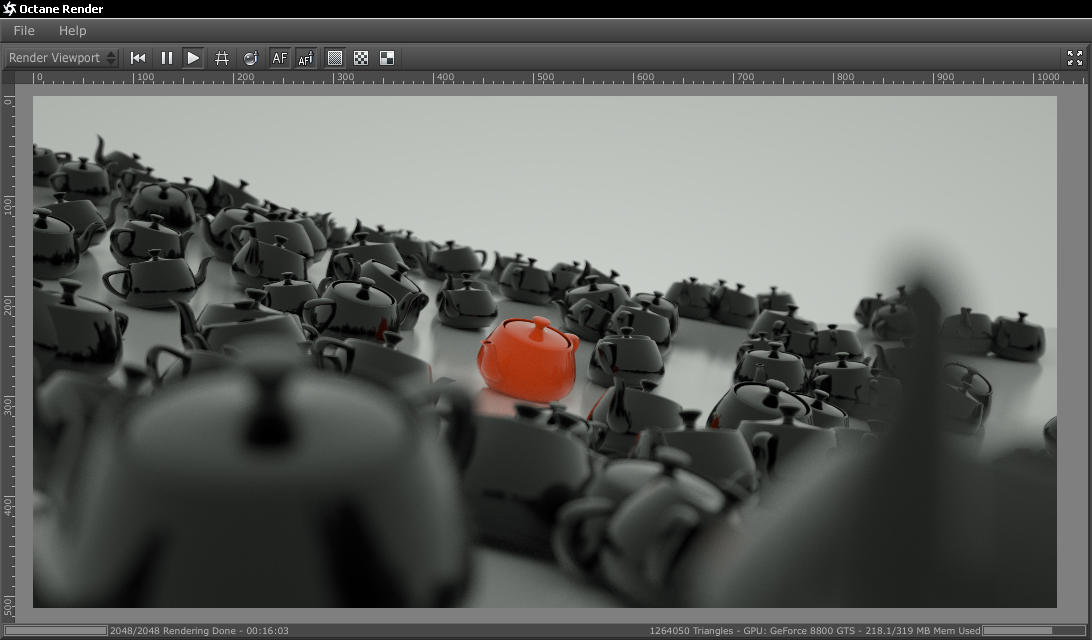The image size is (1092, 640).
Task: Click the red teapot in the render
Action: [x=528, y=359]
